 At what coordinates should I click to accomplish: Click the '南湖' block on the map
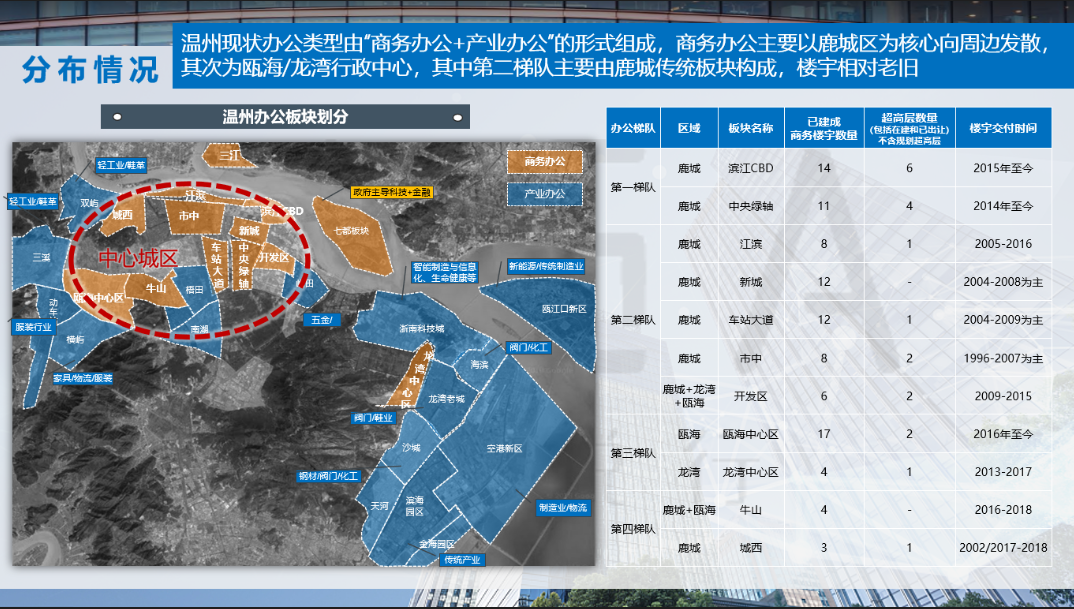[199, 330]
